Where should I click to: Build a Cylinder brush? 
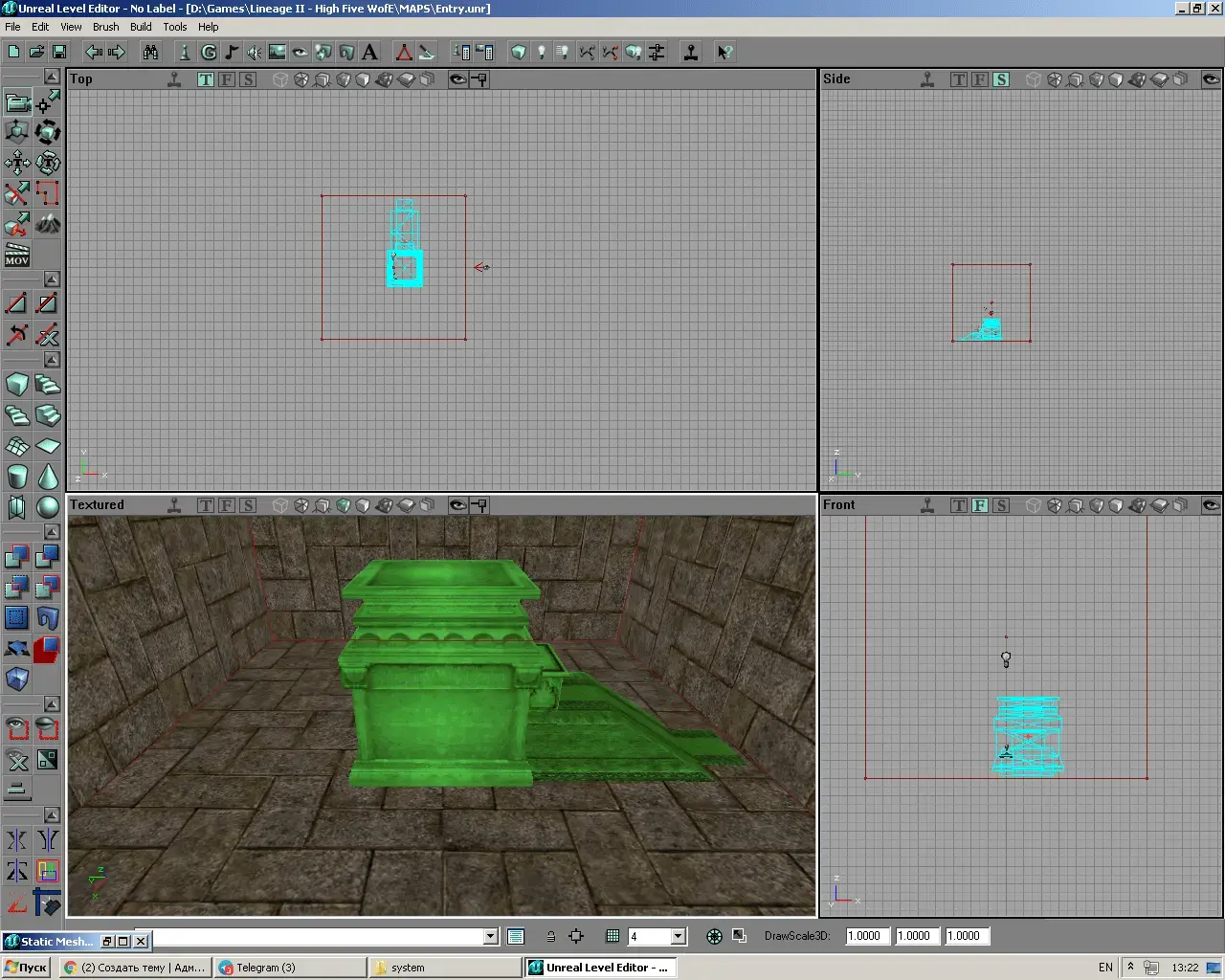pos(17,477)
